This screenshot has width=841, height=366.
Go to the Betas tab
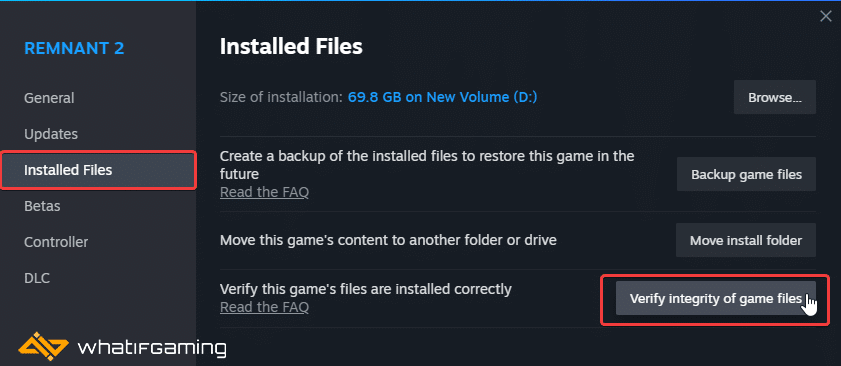coord(42,206)
